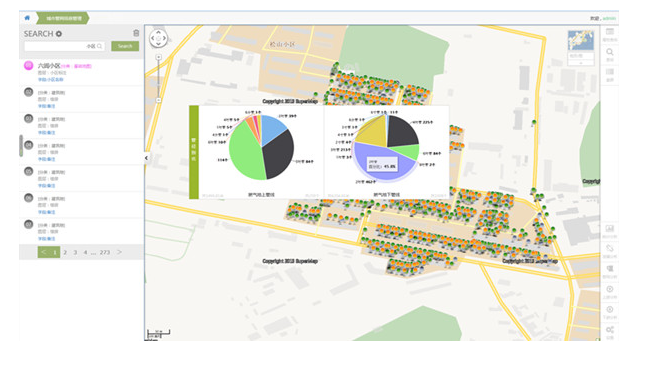This screenshot has width=647, height=366.
Task: Open settings gears icon at sidebar bottom
Action: [609, 330]
